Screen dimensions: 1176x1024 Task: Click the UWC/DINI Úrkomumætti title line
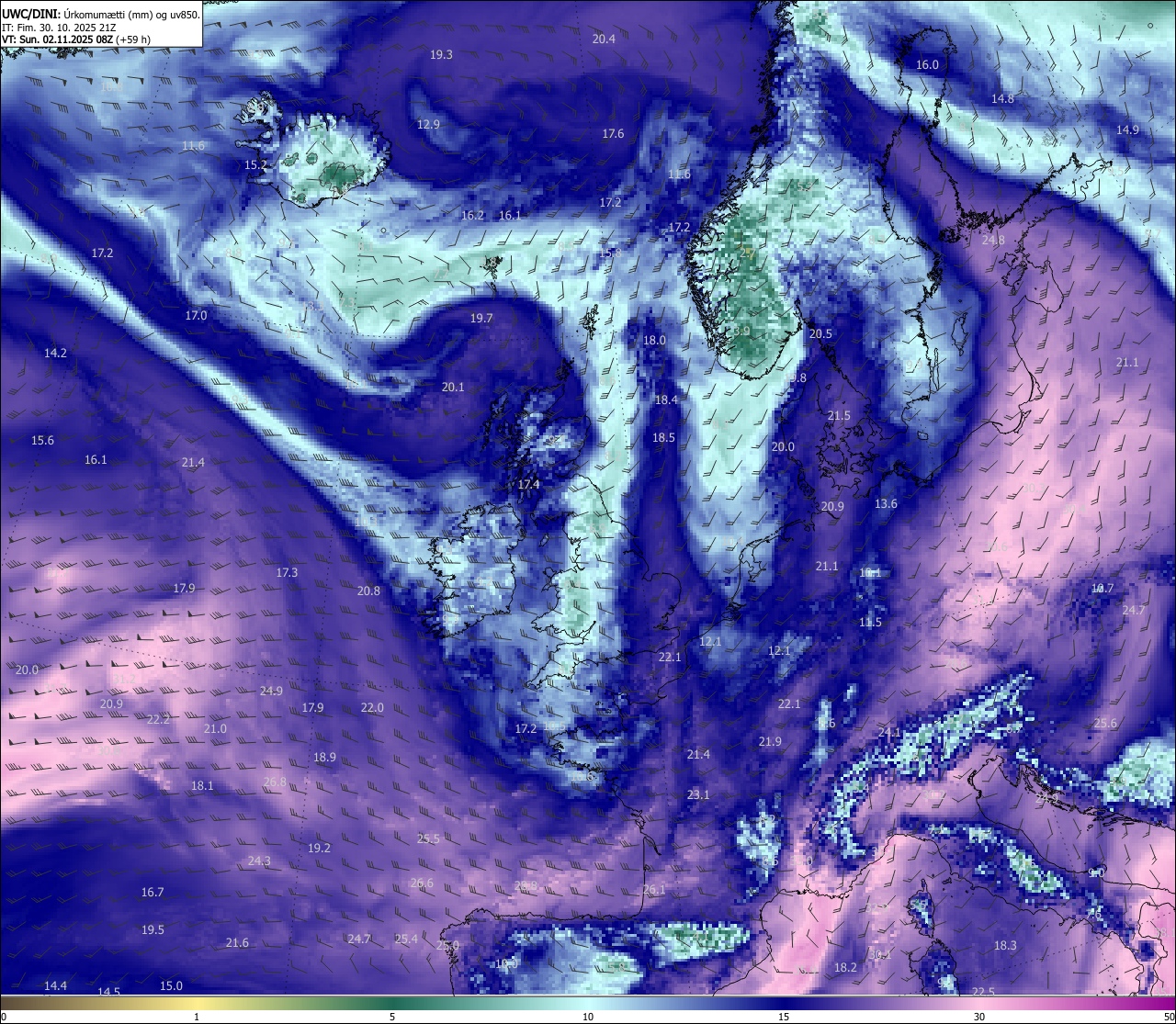click(x=101, y=15)
